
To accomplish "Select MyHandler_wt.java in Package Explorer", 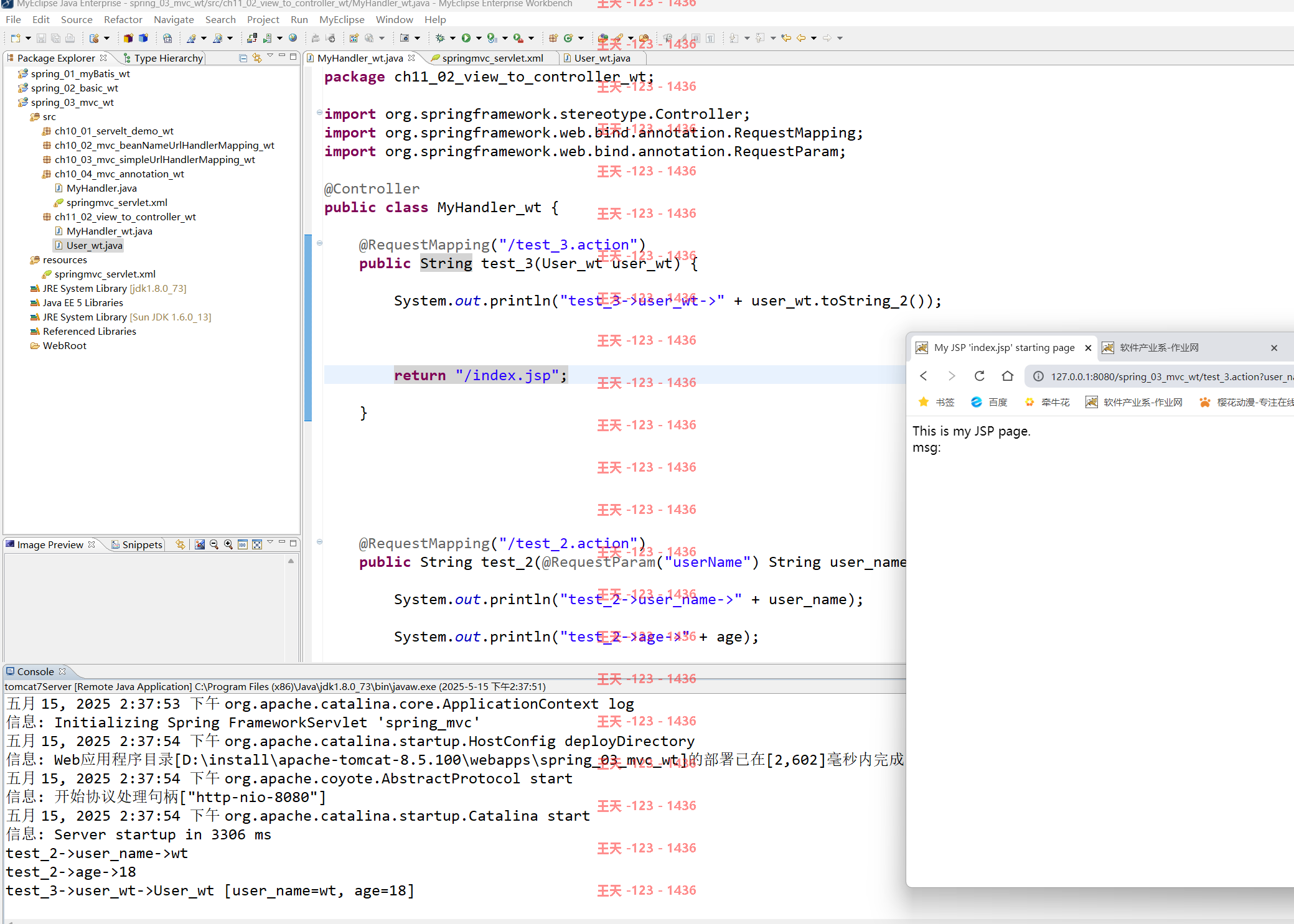I will [x=109, y=231].
